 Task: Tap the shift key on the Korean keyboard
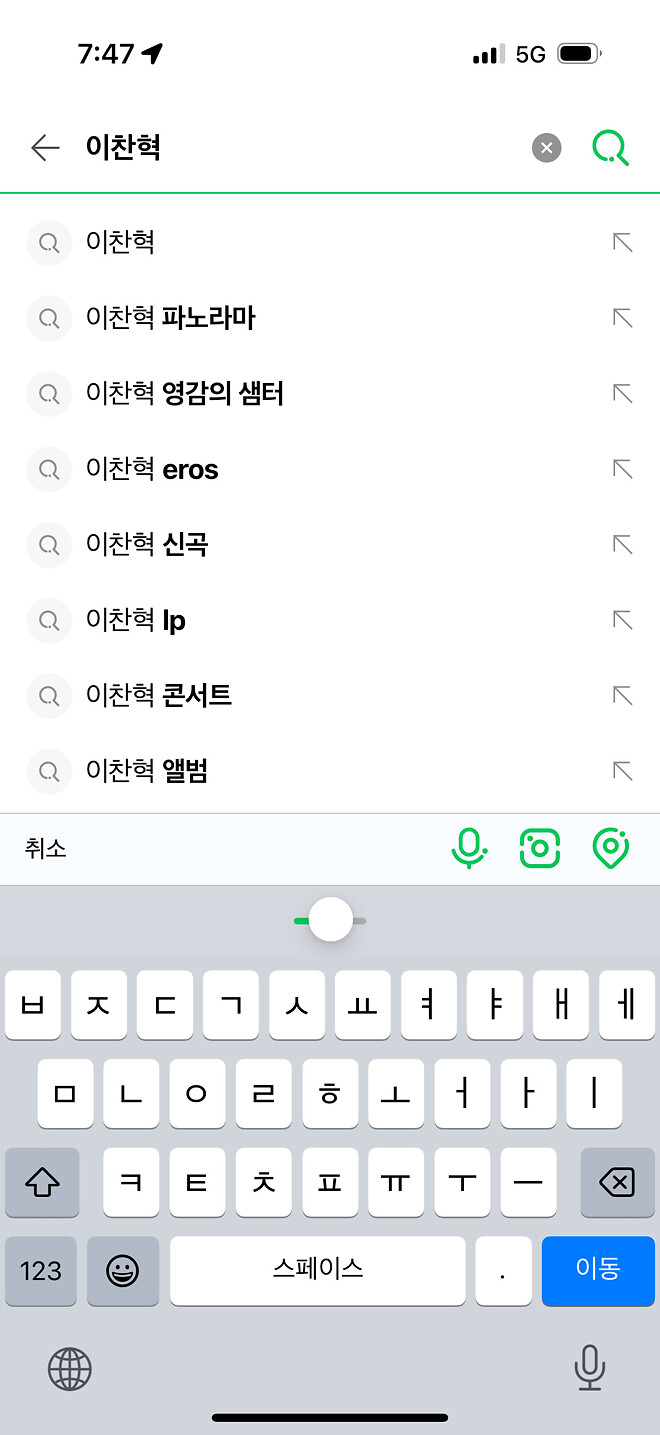tap(42, 1183)
